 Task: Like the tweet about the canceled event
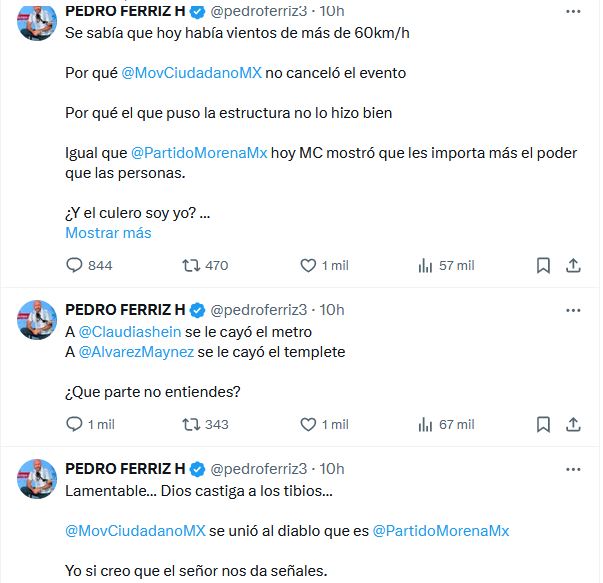click(x=309, y=265)
